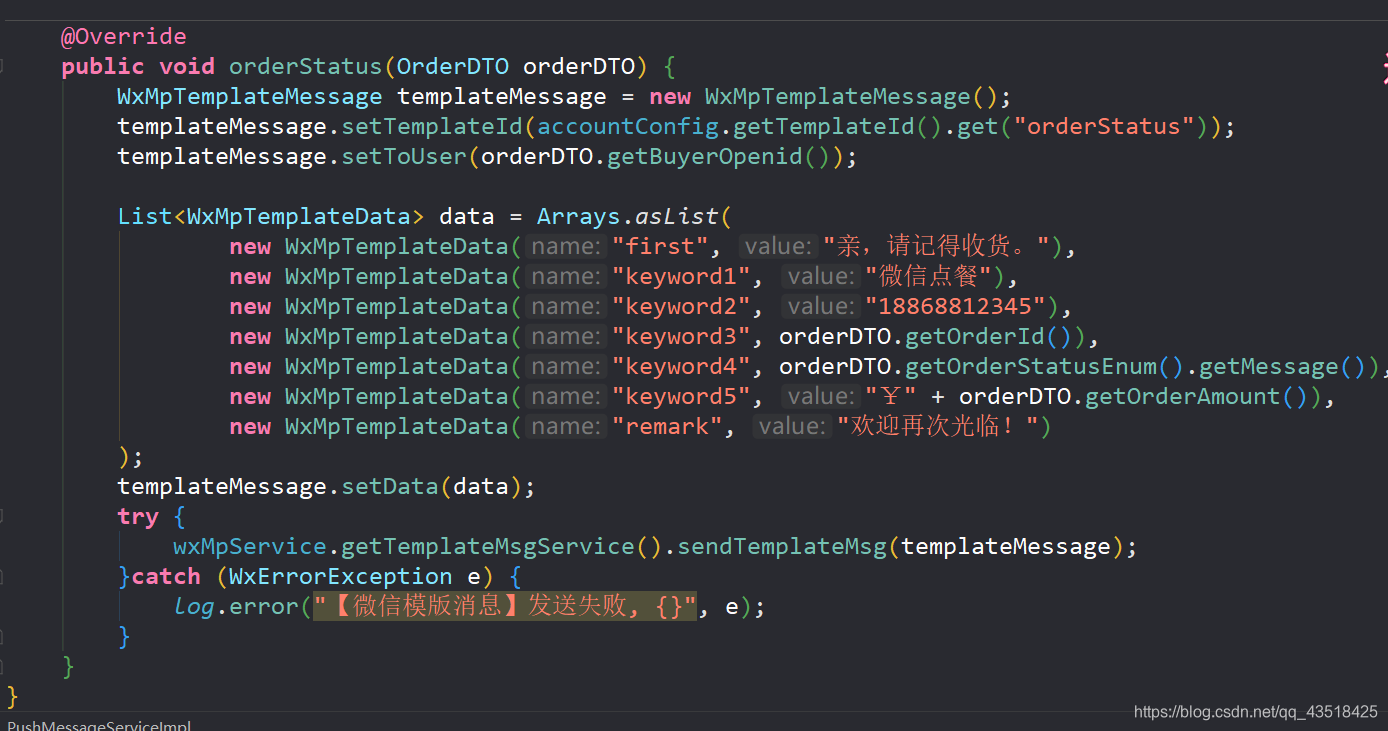Click the accountConfig variable
The image size is (1388, 731).
628,127
